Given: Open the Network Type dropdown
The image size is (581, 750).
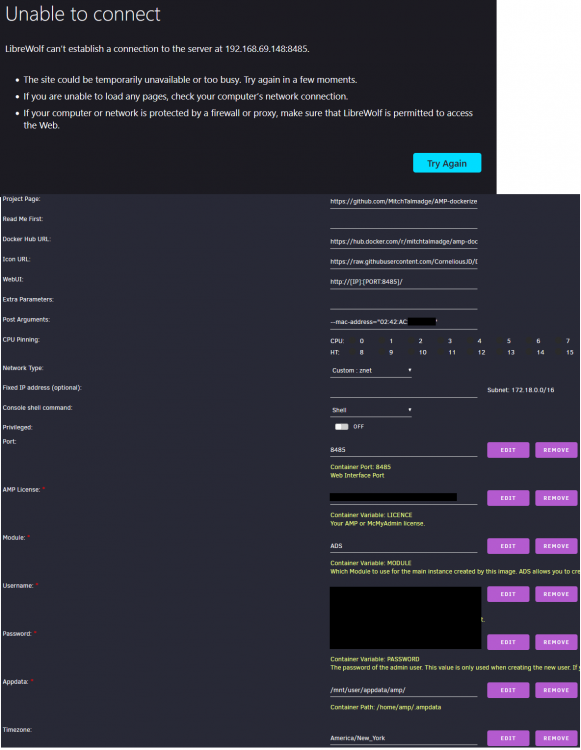Looking at the screenshot, I should [x=371, y=371].
